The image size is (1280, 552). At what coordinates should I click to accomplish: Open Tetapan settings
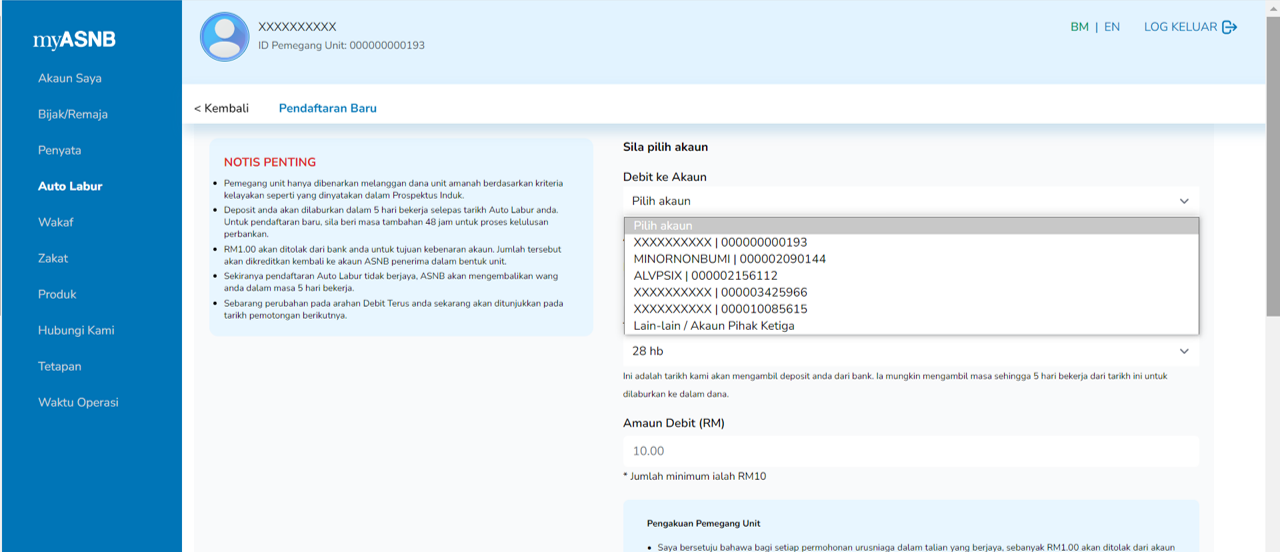click(60, 366)
